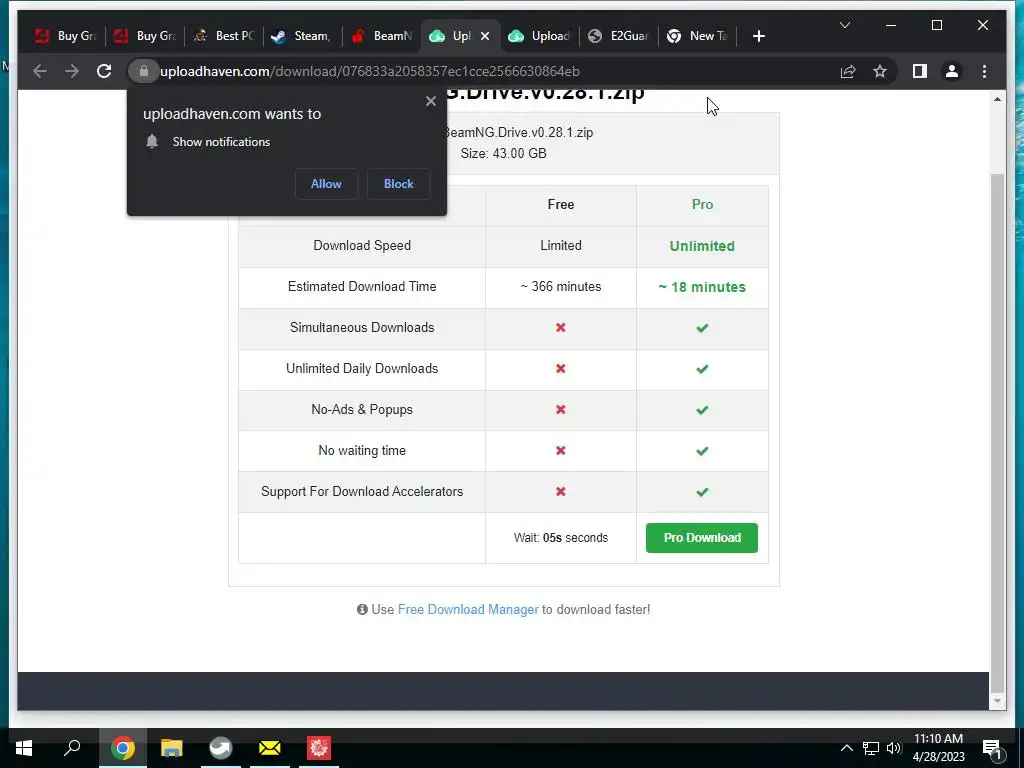Viewport: 1024px width, 768px height.
Task: Click scrollbar up arrow
Action: click(x=997, y=99)
